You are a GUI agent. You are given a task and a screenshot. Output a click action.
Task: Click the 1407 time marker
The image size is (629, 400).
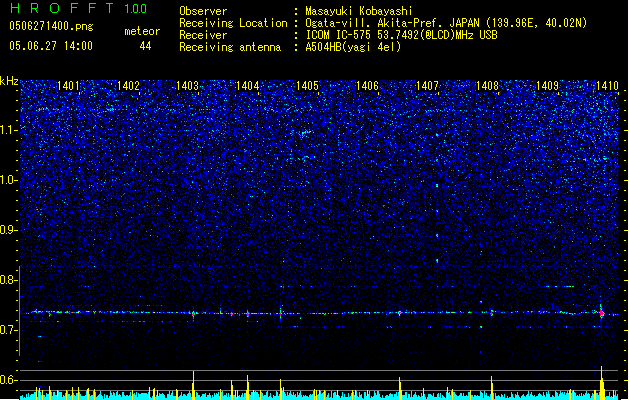[427, 86]
